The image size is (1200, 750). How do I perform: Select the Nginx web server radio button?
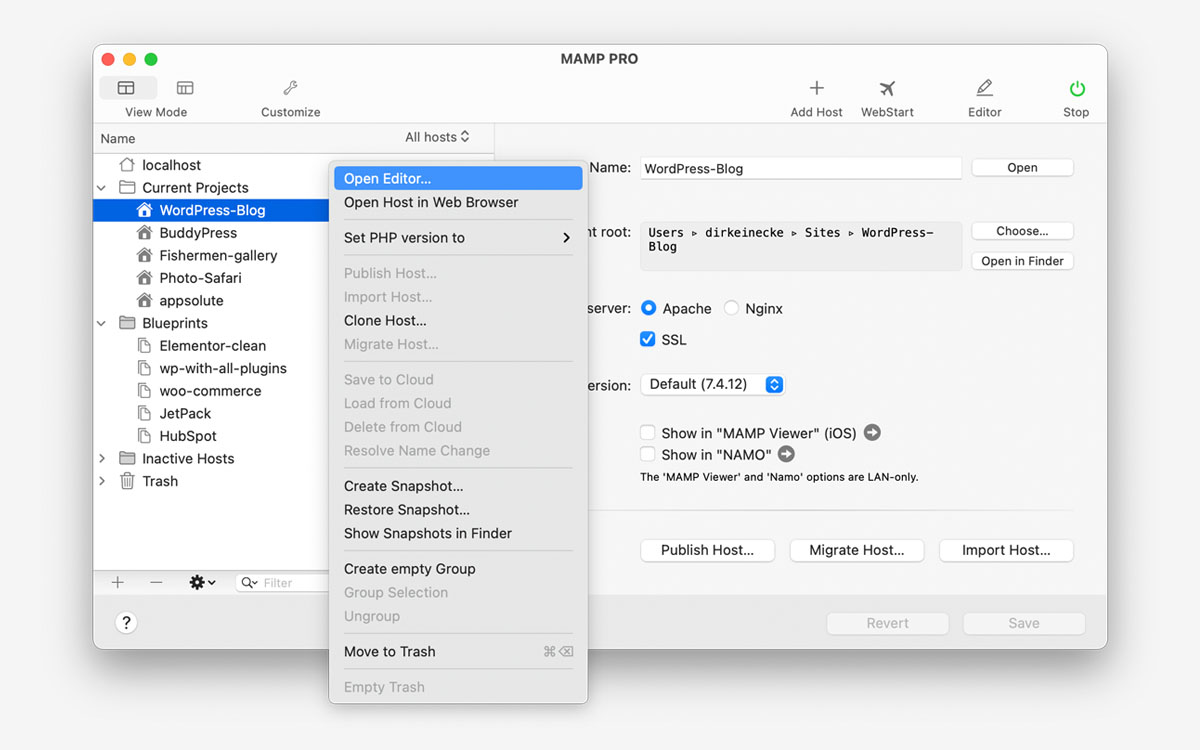point(731,308)
